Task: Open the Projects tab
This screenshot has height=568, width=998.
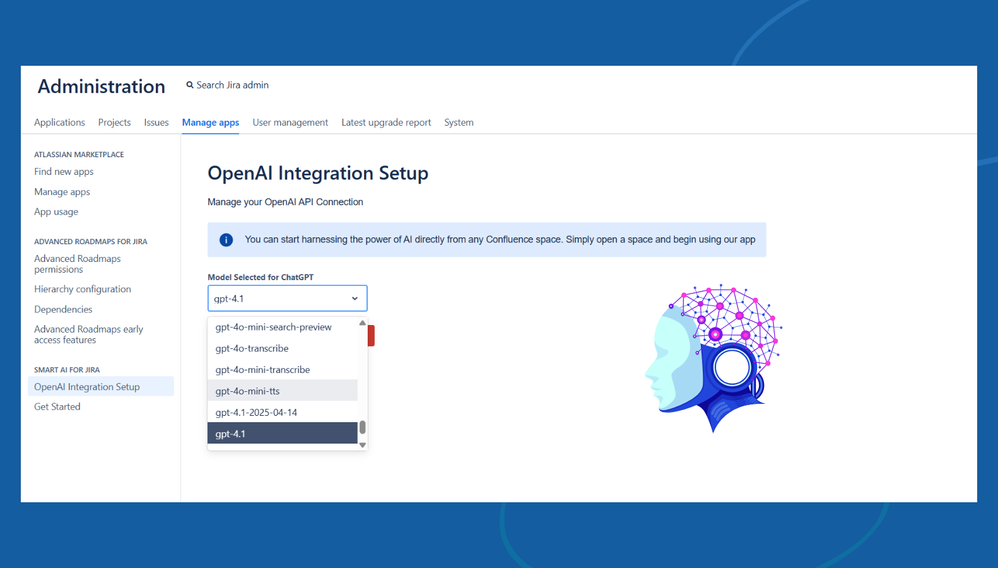Action: pos(115,122)
